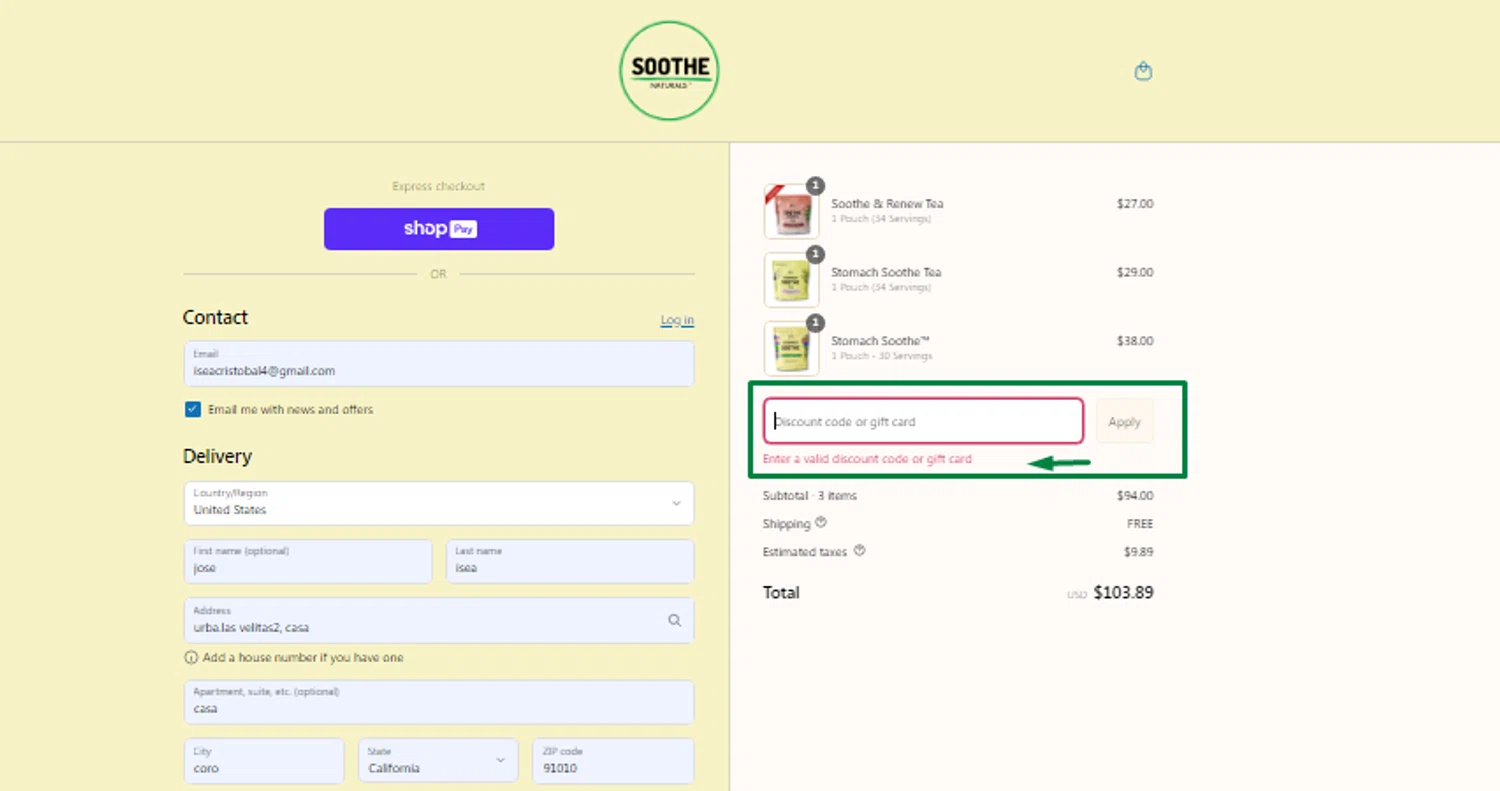
Task: Click the $103.89 total amount
Action: point(1123,592)
